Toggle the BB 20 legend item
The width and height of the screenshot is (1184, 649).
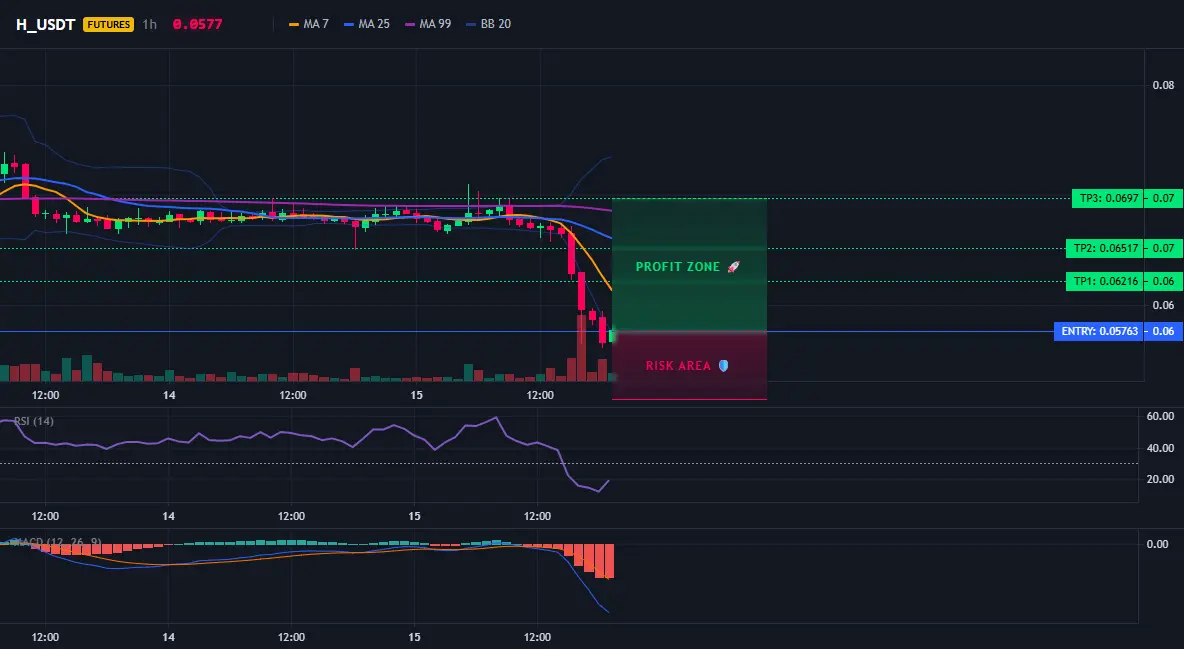(x=489, y=24)
